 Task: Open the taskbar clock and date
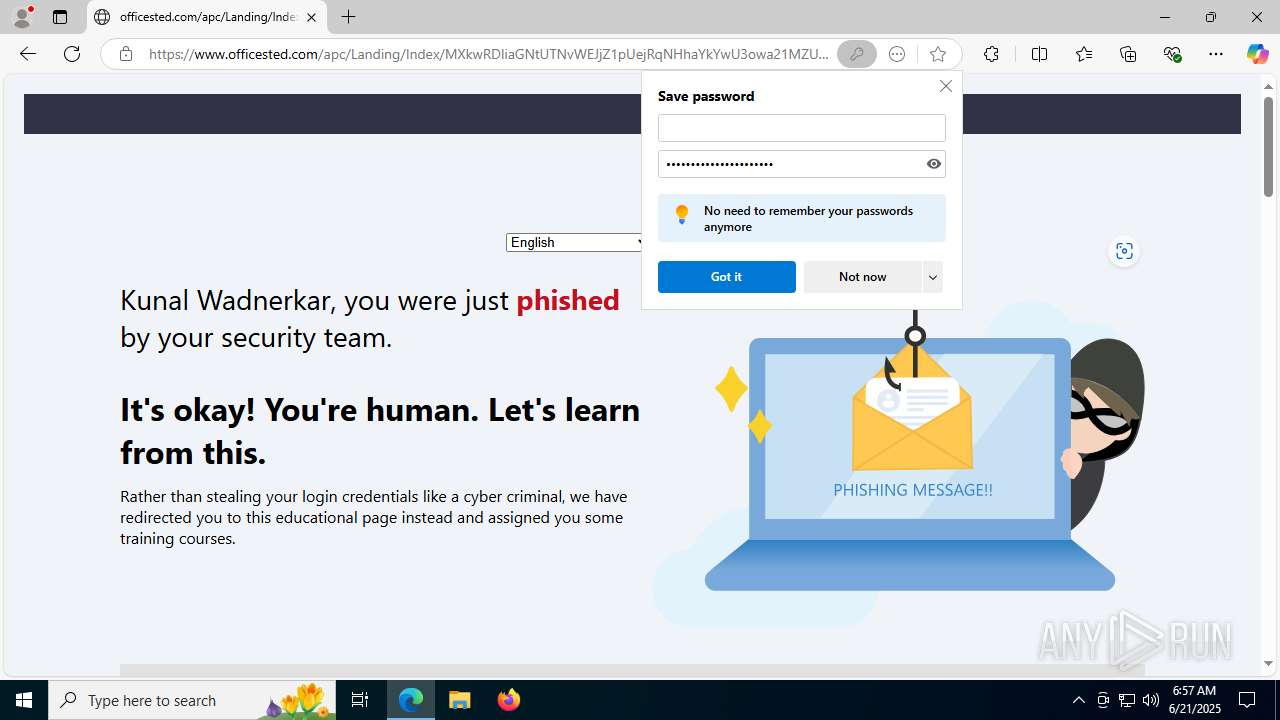point(1194,700)
